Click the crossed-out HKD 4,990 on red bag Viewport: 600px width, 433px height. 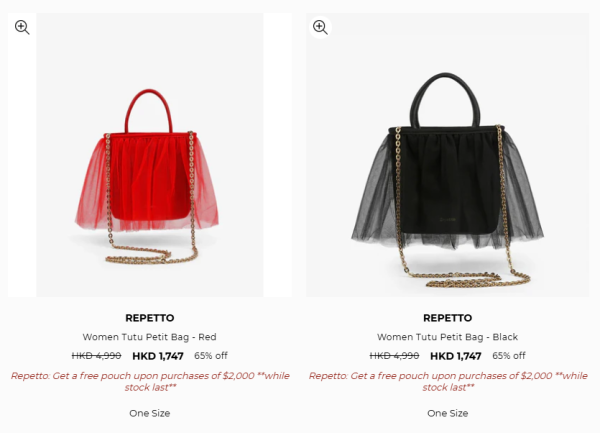click(96, 356)
